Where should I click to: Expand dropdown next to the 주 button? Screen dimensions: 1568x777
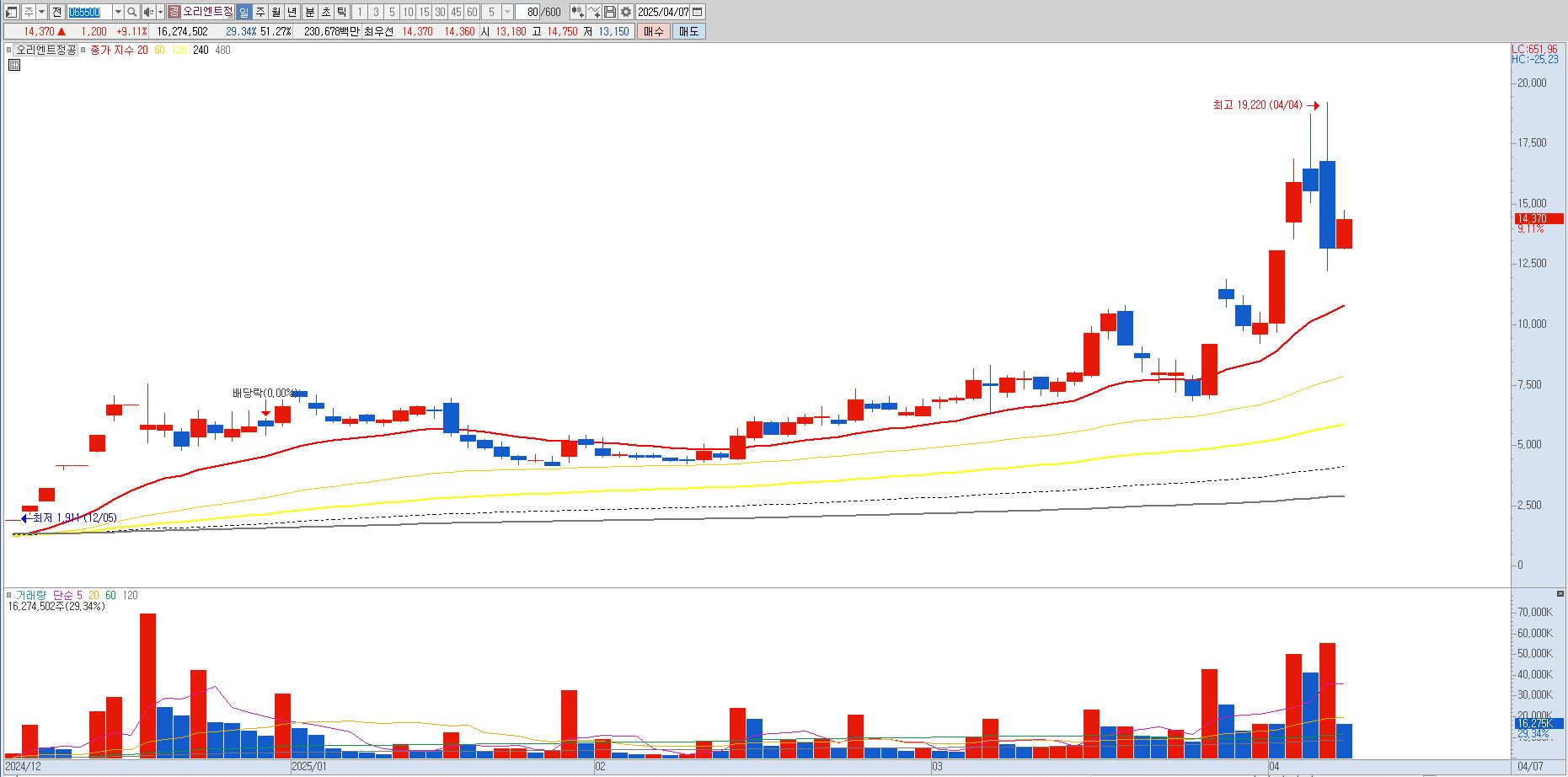tap(41, 12)
